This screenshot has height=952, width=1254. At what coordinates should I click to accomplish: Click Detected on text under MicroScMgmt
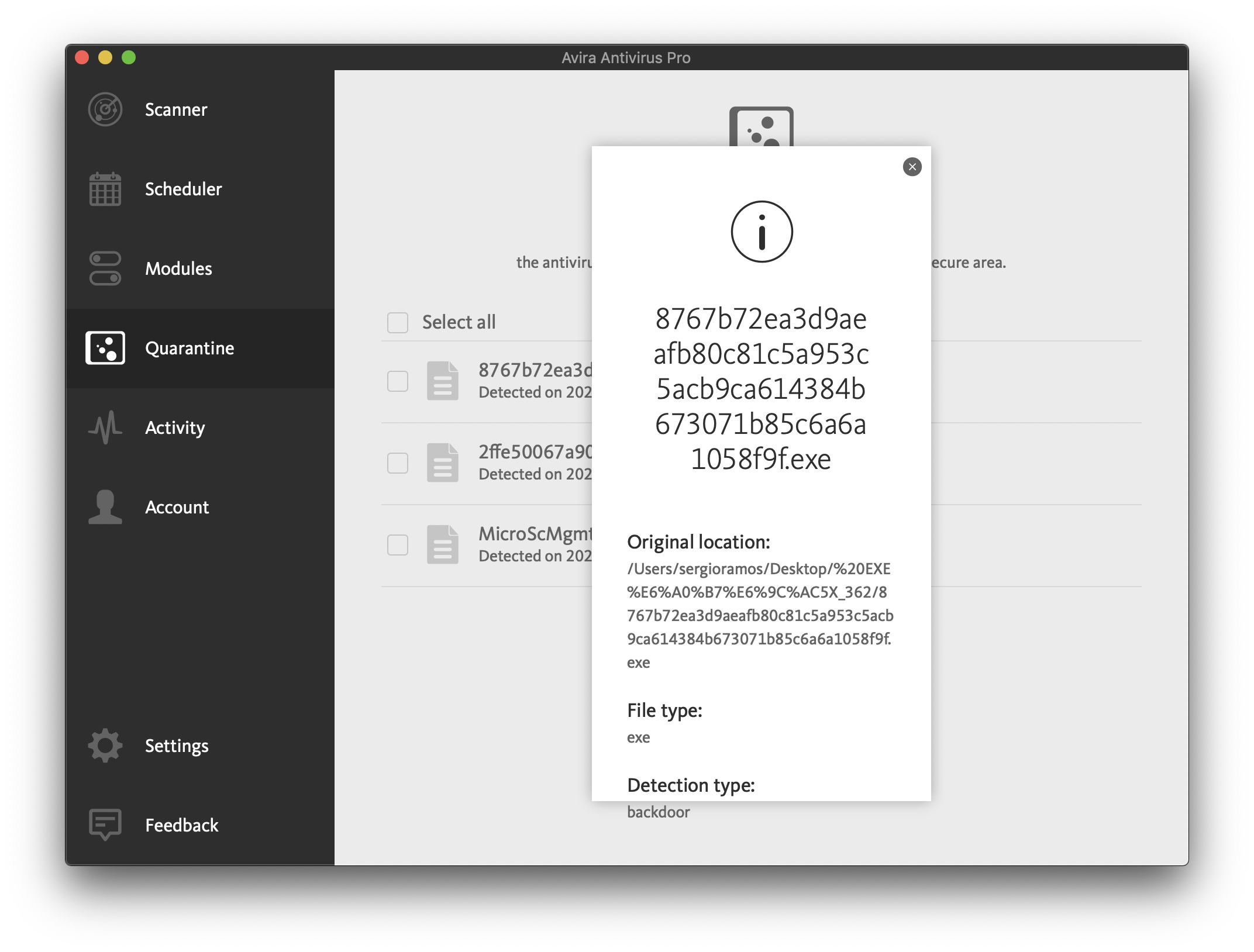click(x=535, y=556)
